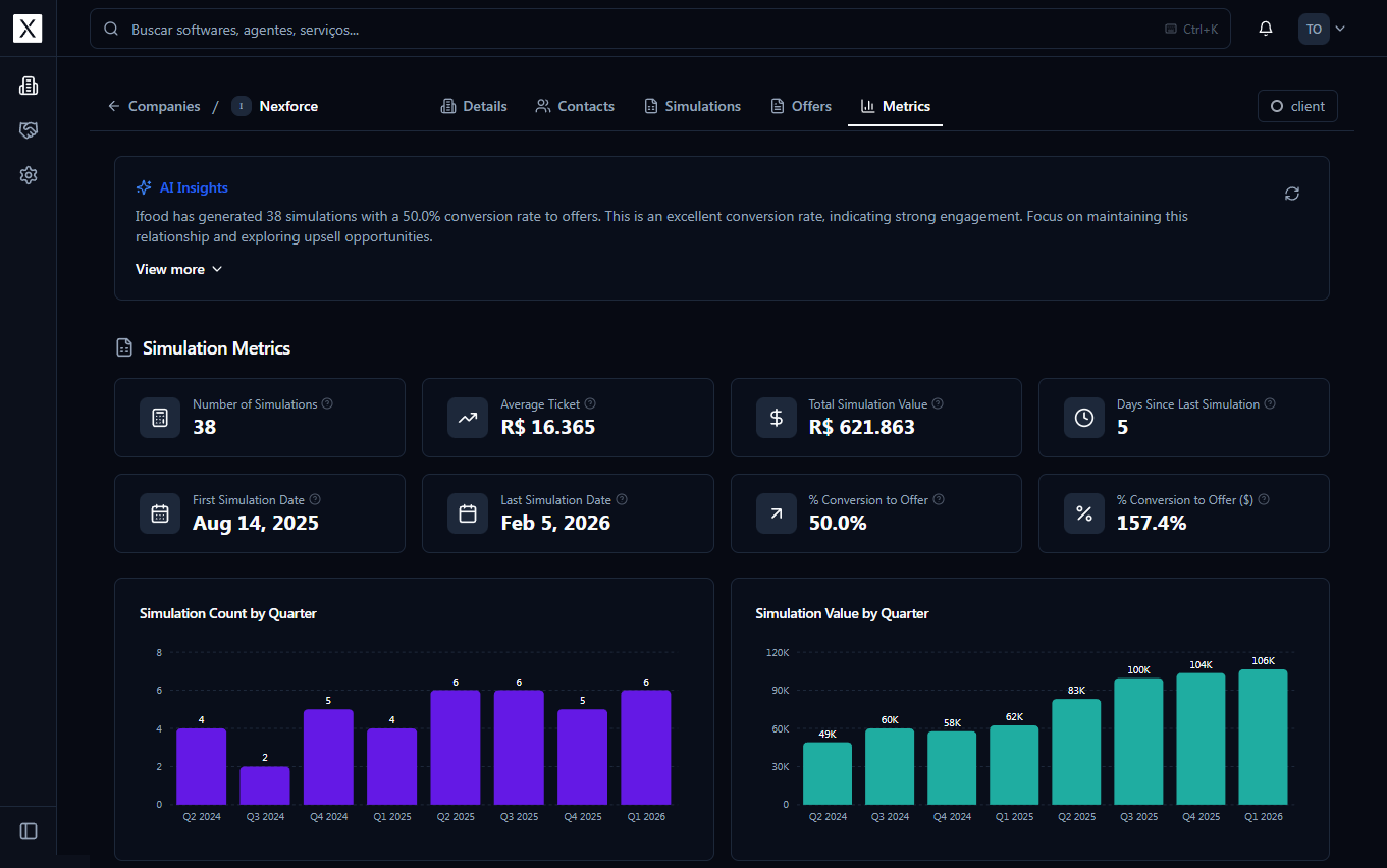The width and height of the screenshot is (1387, 868).
Task: Open the handshake deals icon in sidebar
Action: pos(28,130)
